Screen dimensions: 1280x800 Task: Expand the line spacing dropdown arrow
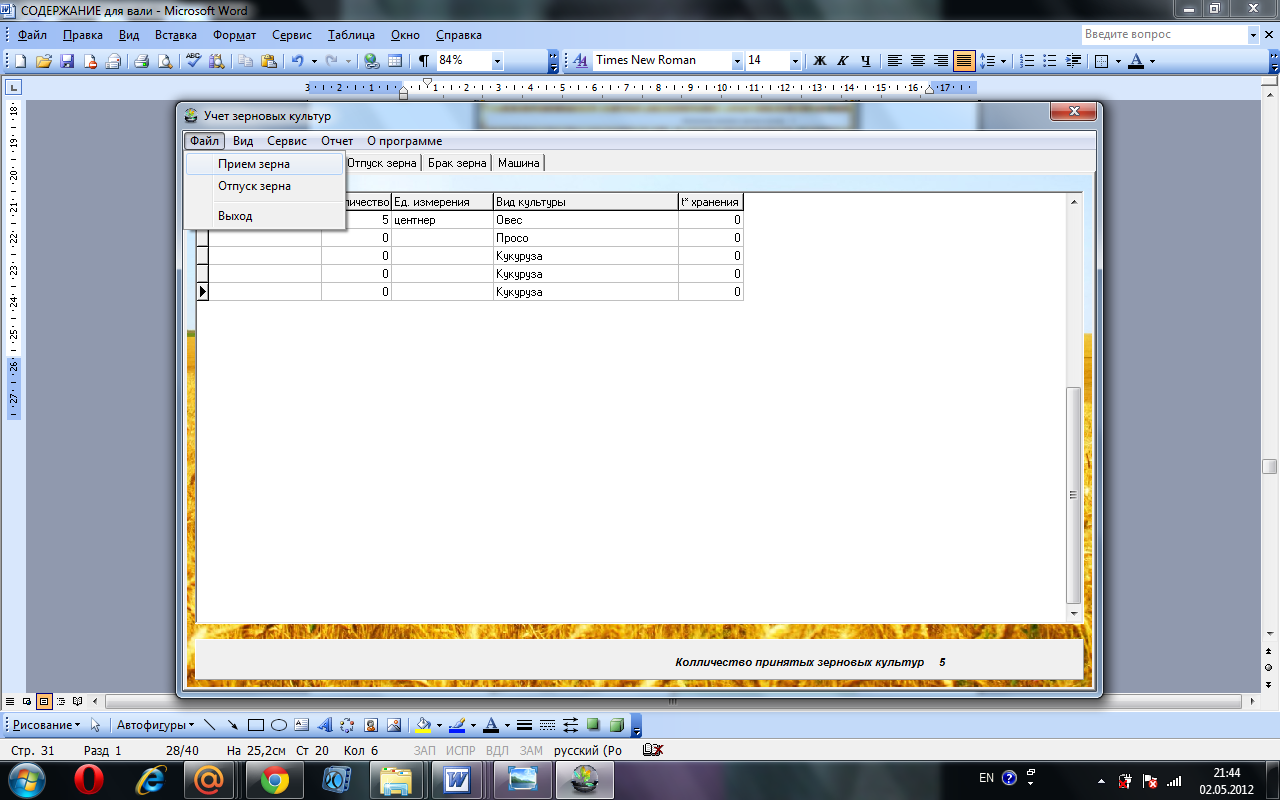[x=1003, y=61]
